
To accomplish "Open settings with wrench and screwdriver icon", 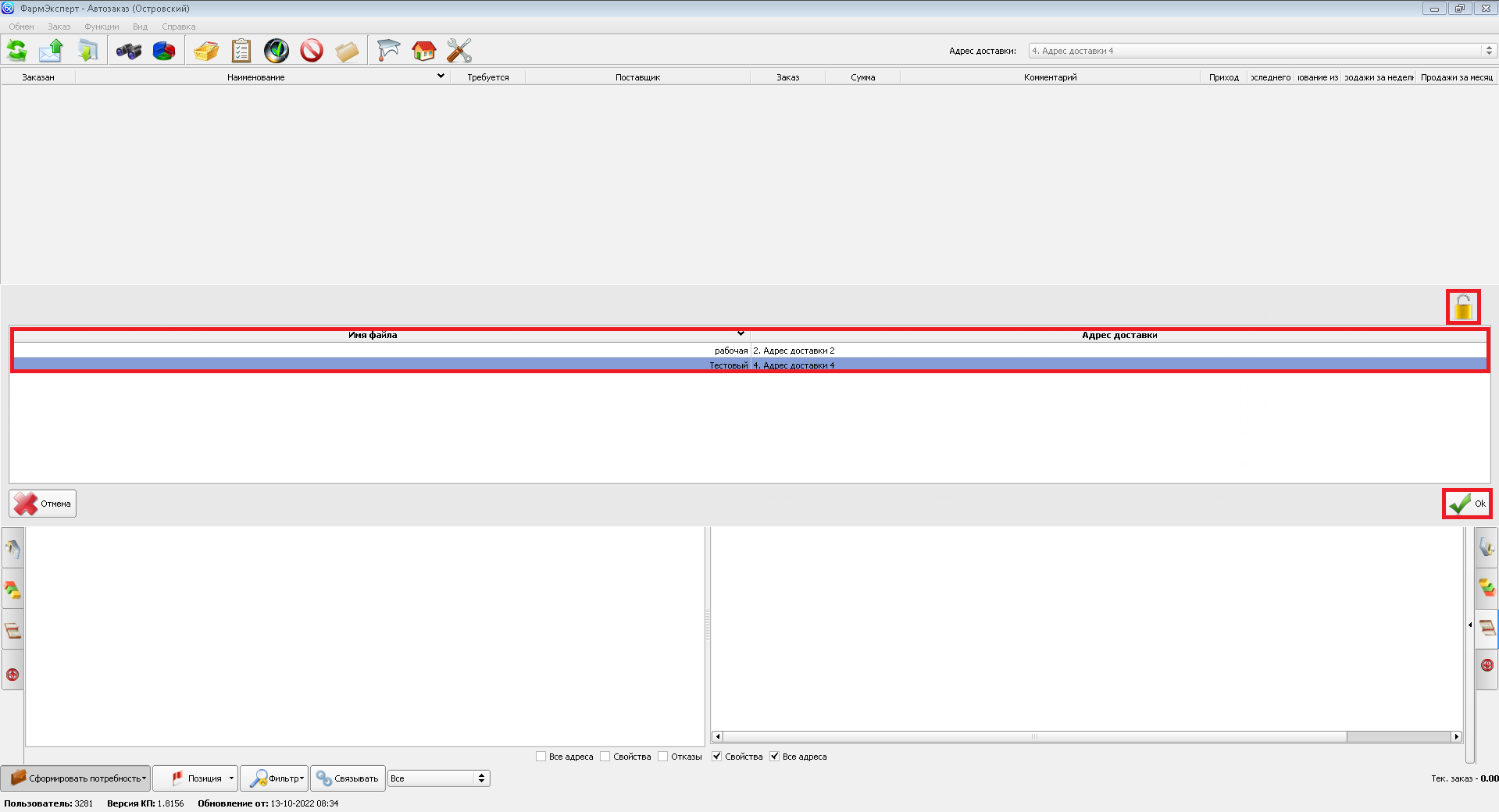I will pos(459,52).
